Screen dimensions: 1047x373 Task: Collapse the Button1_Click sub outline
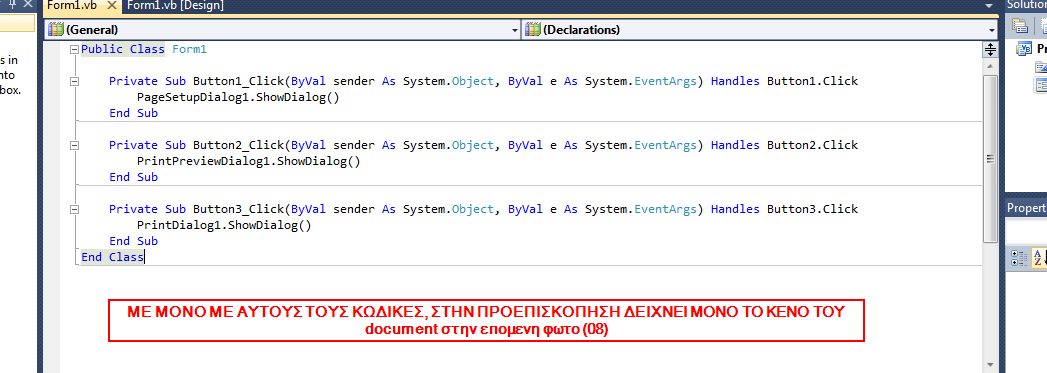pyautogui.click(x=74, y=81)
